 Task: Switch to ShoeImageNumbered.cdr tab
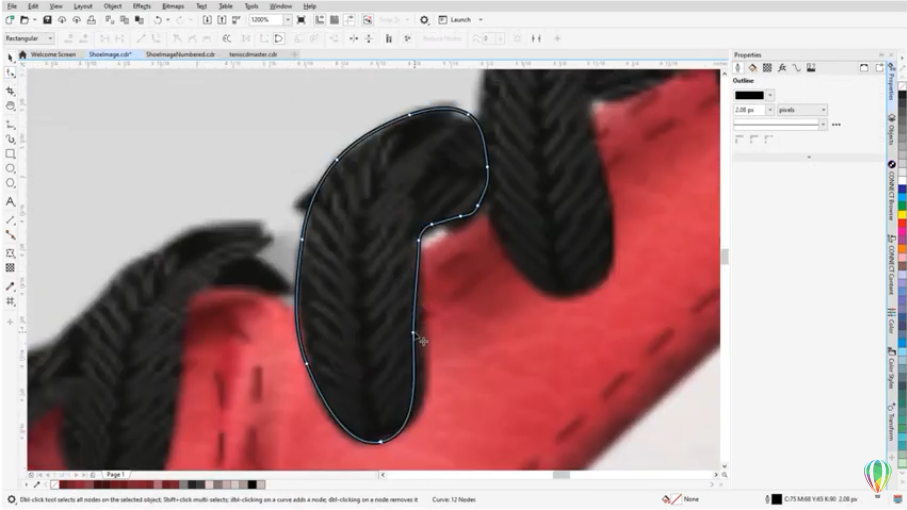click(180, 55)
